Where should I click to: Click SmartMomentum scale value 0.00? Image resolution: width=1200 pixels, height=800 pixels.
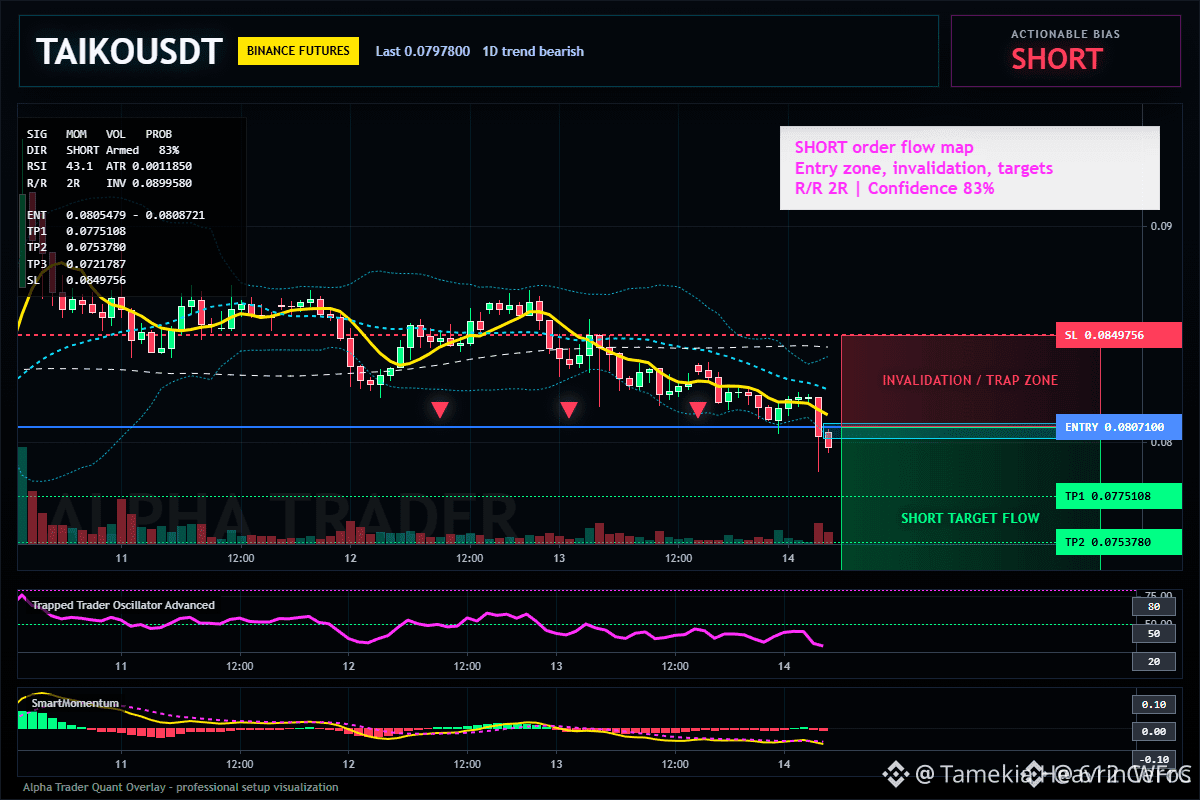1153,732
